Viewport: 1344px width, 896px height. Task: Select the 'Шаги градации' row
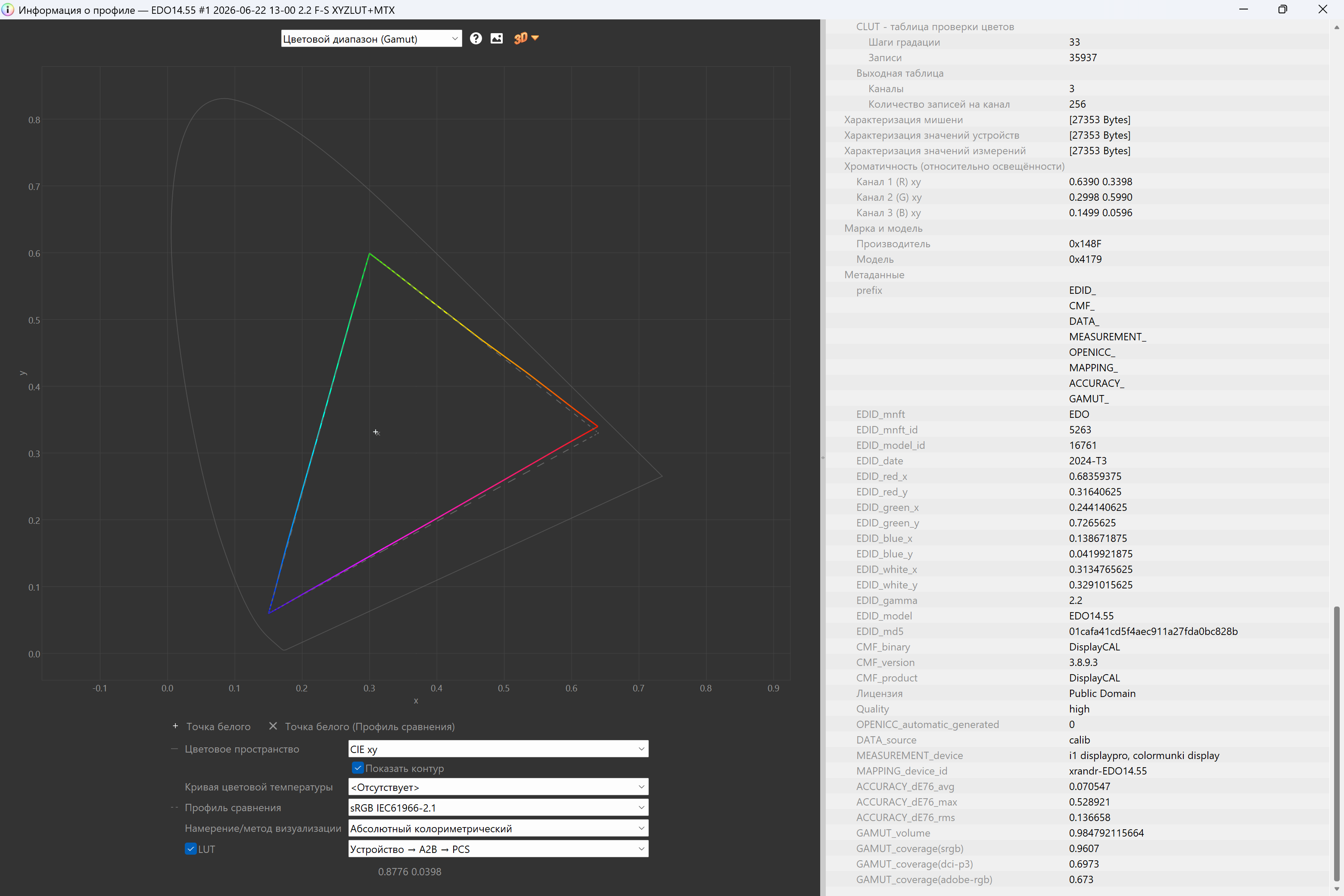coord(1077,42)
